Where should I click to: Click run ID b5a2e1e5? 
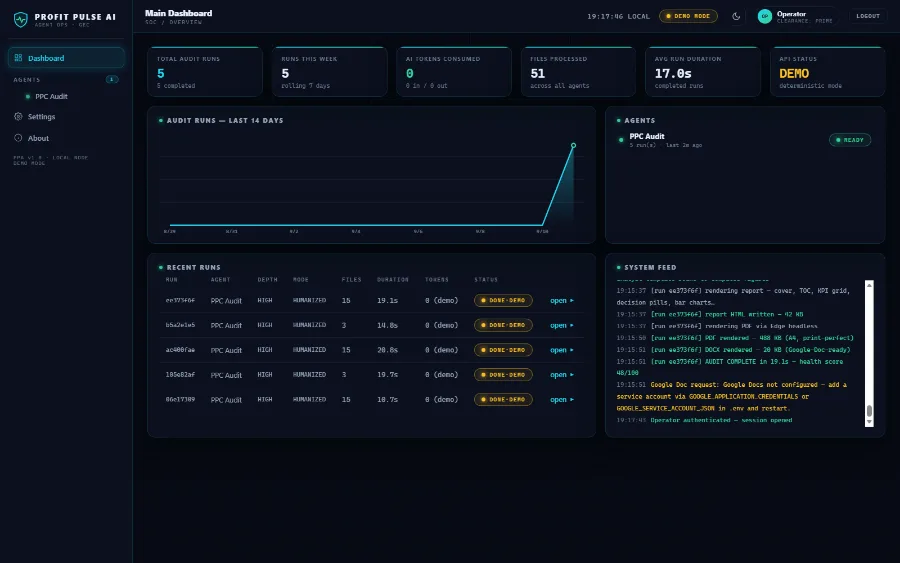click(180, 325)
